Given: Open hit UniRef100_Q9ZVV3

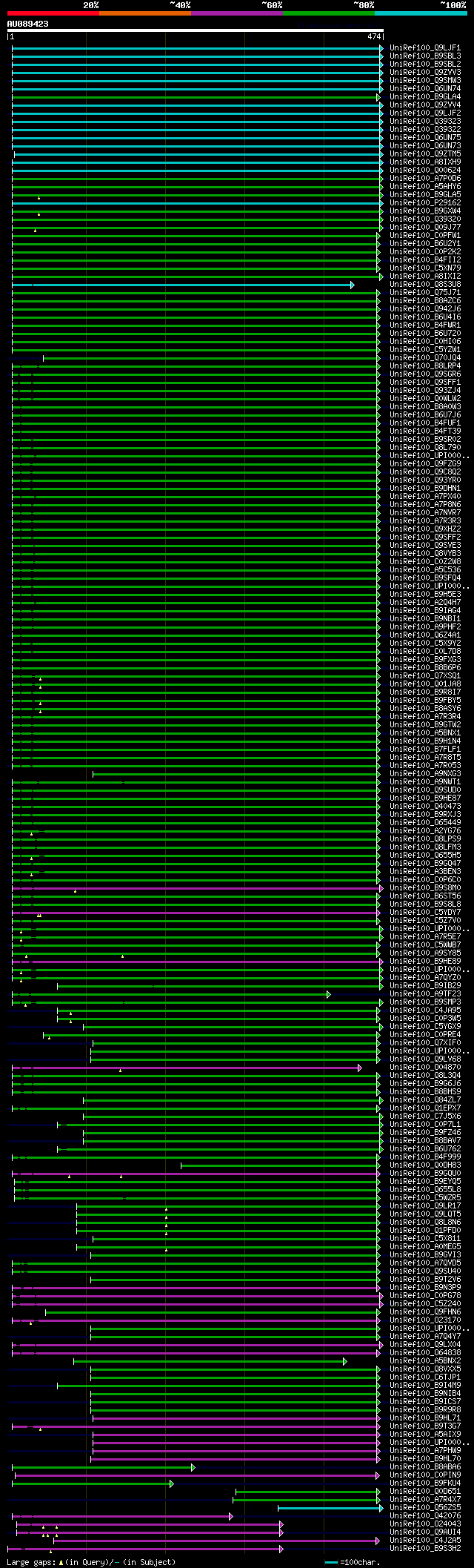Looking at the screenshot, I should point(425,73).
